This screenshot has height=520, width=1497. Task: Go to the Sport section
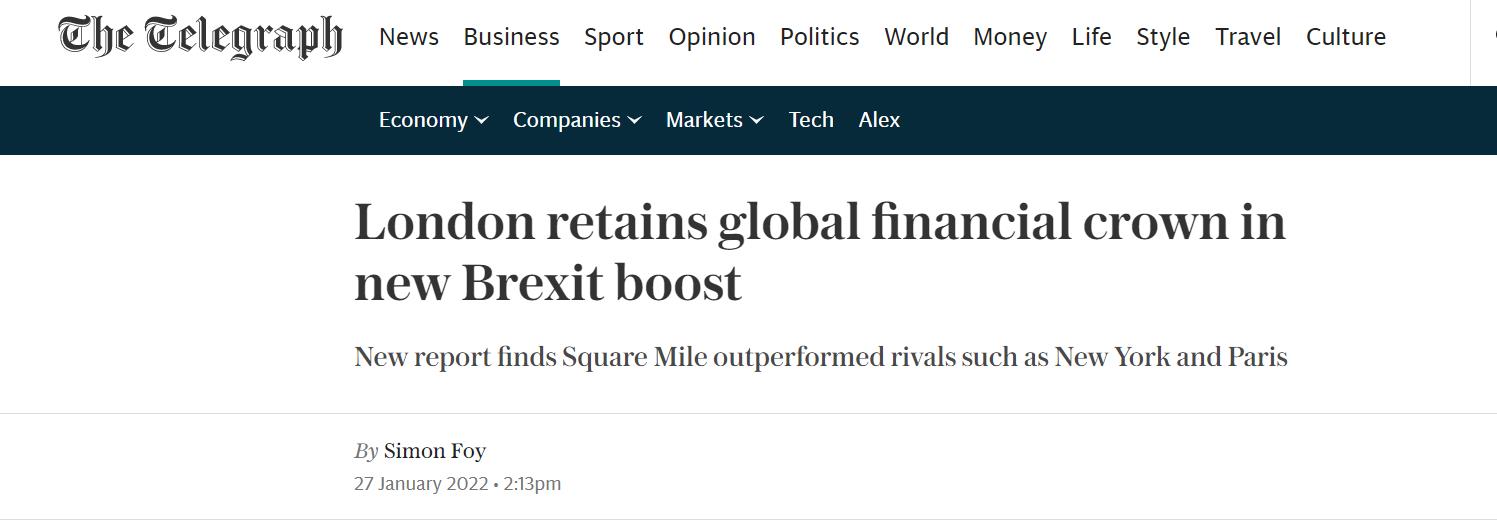click(614, 37)
